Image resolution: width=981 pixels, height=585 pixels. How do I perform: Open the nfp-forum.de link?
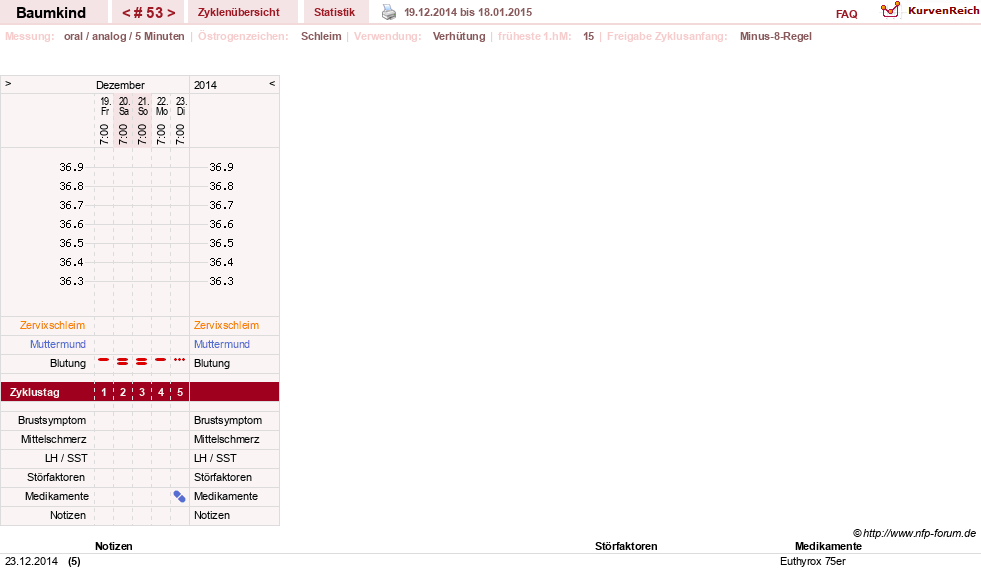tap(914, 533)
